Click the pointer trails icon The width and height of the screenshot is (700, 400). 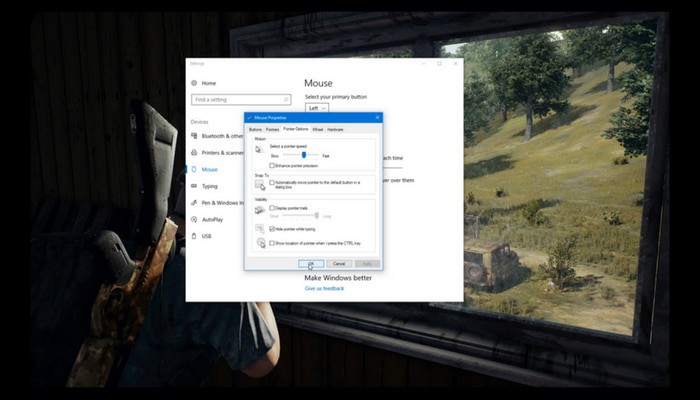click(x=260, y=210)
